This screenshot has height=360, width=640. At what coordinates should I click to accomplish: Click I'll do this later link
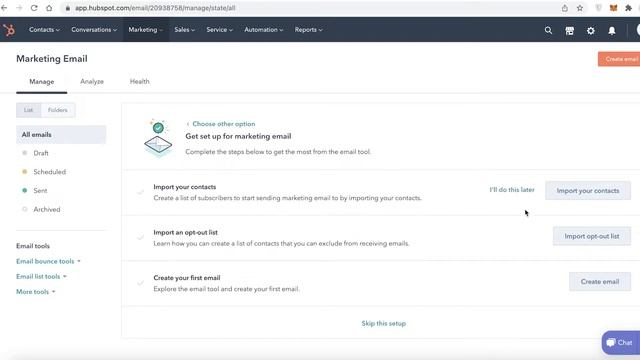512,190
